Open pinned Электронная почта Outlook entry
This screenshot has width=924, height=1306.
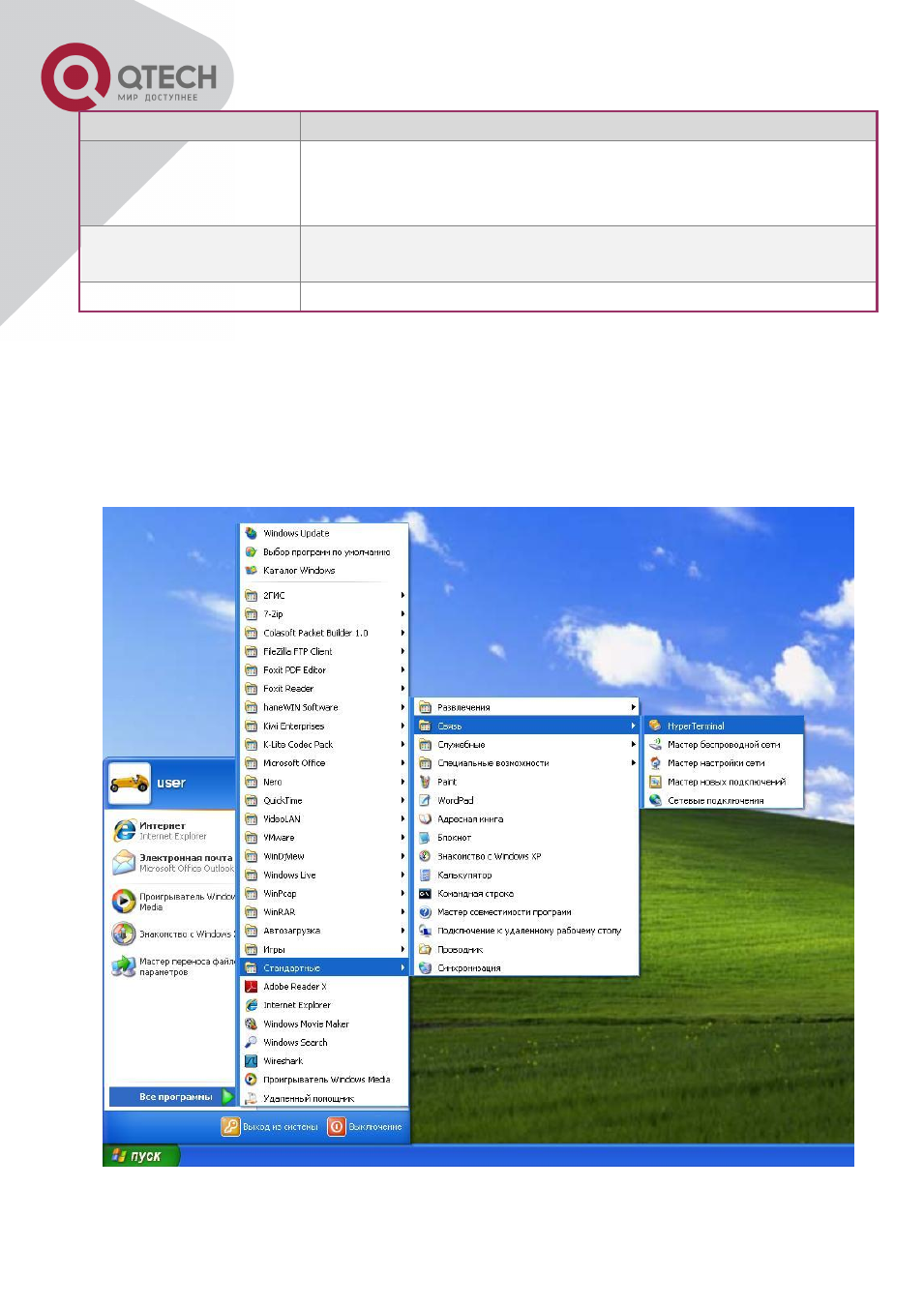[x=172, y=863]
